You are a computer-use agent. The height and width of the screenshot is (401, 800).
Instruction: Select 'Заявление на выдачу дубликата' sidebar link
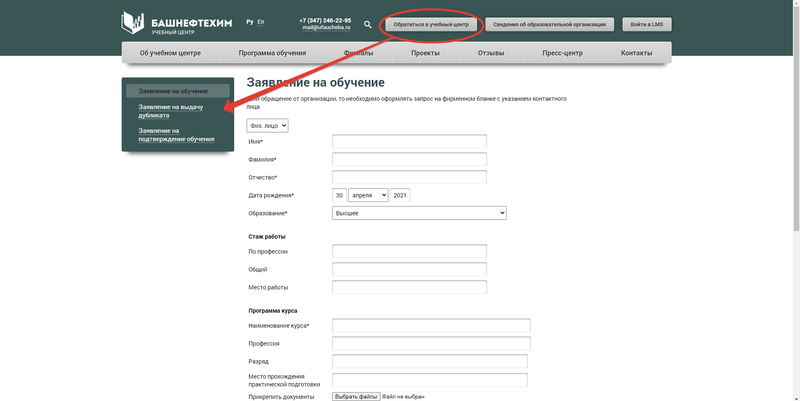click(x=168, y=110)
